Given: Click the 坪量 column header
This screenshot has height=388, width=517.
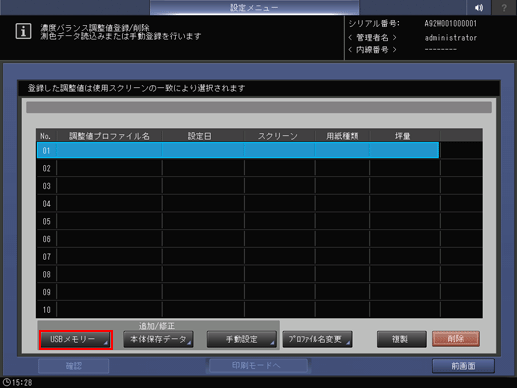Looking at the screenshot, I should coord(403,136).
